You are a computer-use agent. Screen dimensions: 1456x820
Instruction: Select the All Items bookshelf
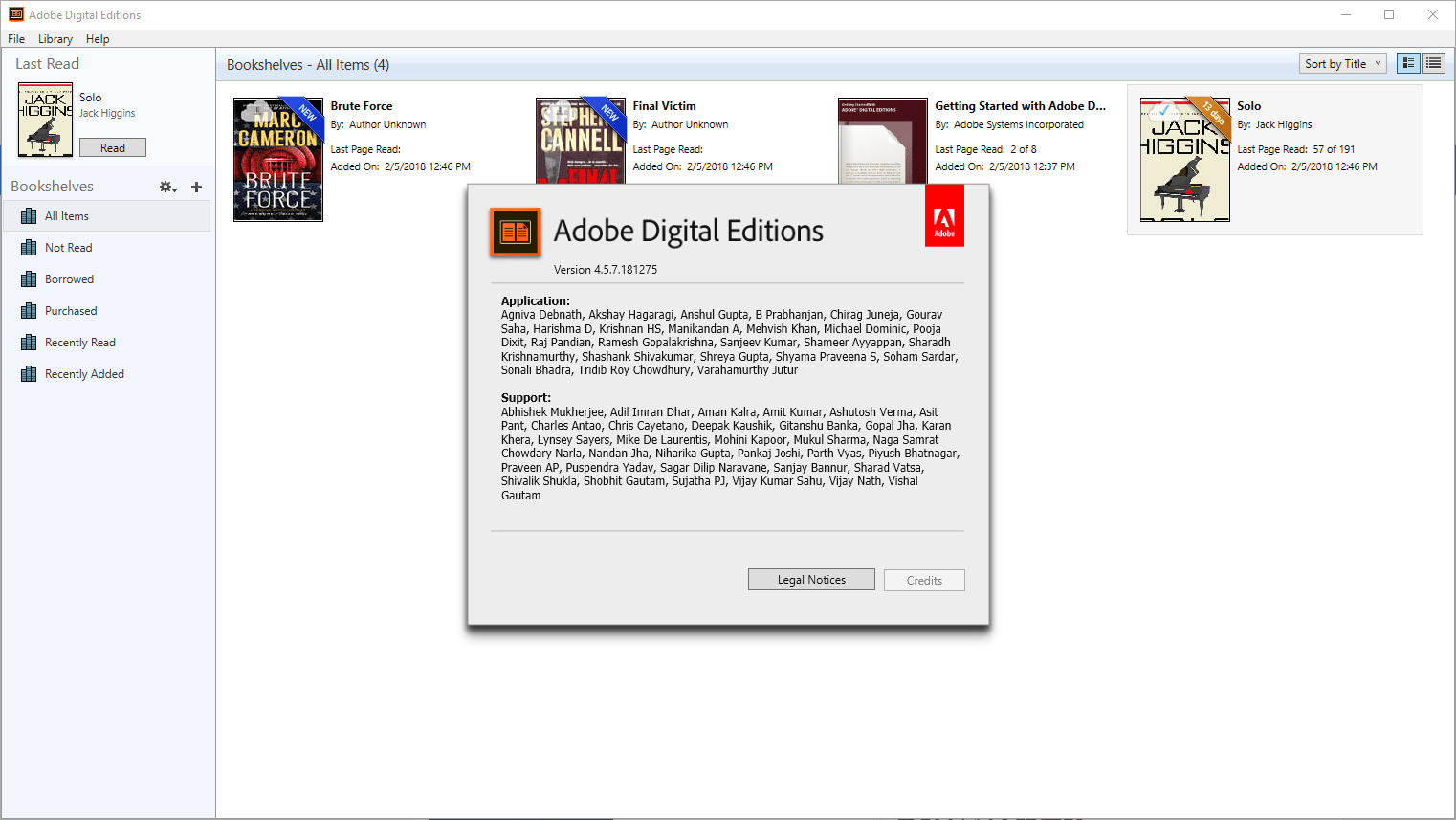pos(106,216)
